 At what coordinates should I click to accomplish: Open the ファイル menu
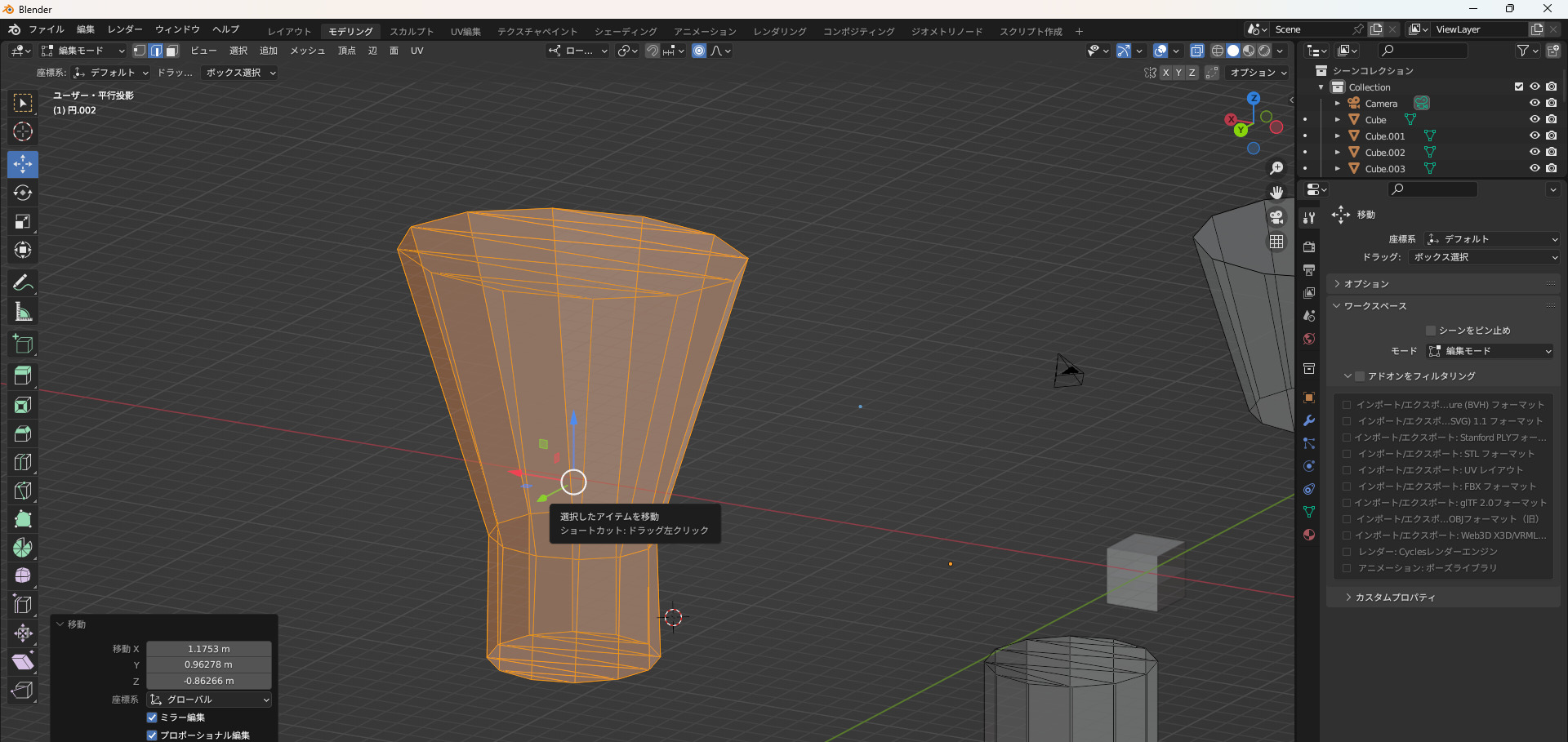[x=47, y=29]
